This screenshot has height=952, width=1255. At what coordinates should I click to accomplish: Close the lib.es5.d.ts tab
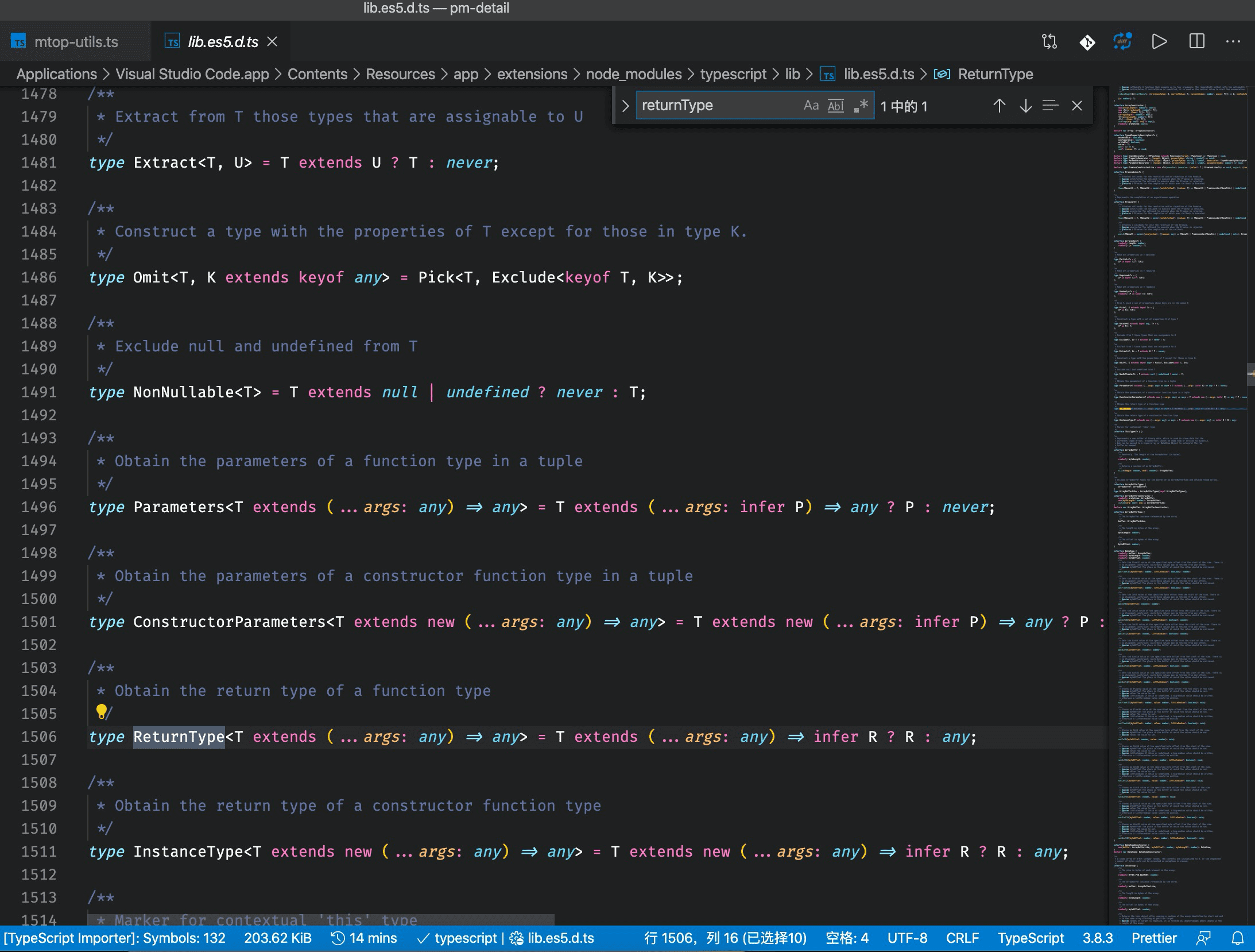coord(273,41)
